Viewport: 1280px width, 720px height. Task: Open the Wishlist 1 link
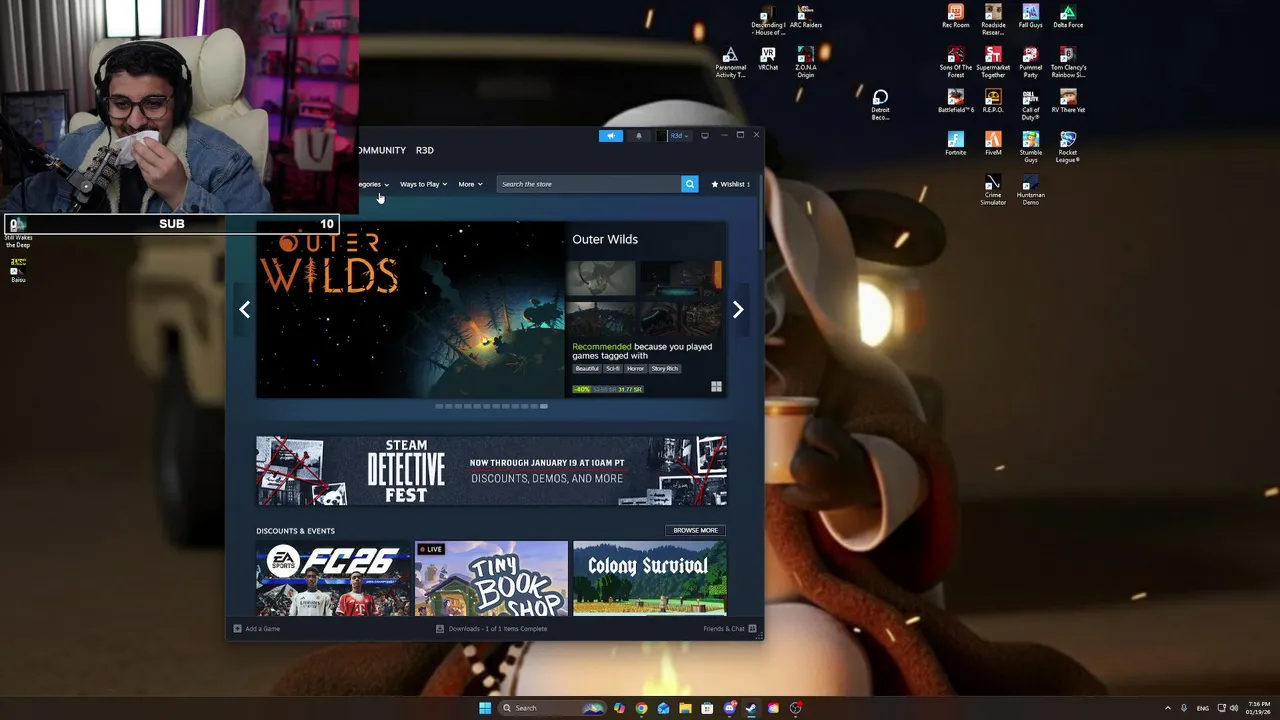tap(731, 184)
